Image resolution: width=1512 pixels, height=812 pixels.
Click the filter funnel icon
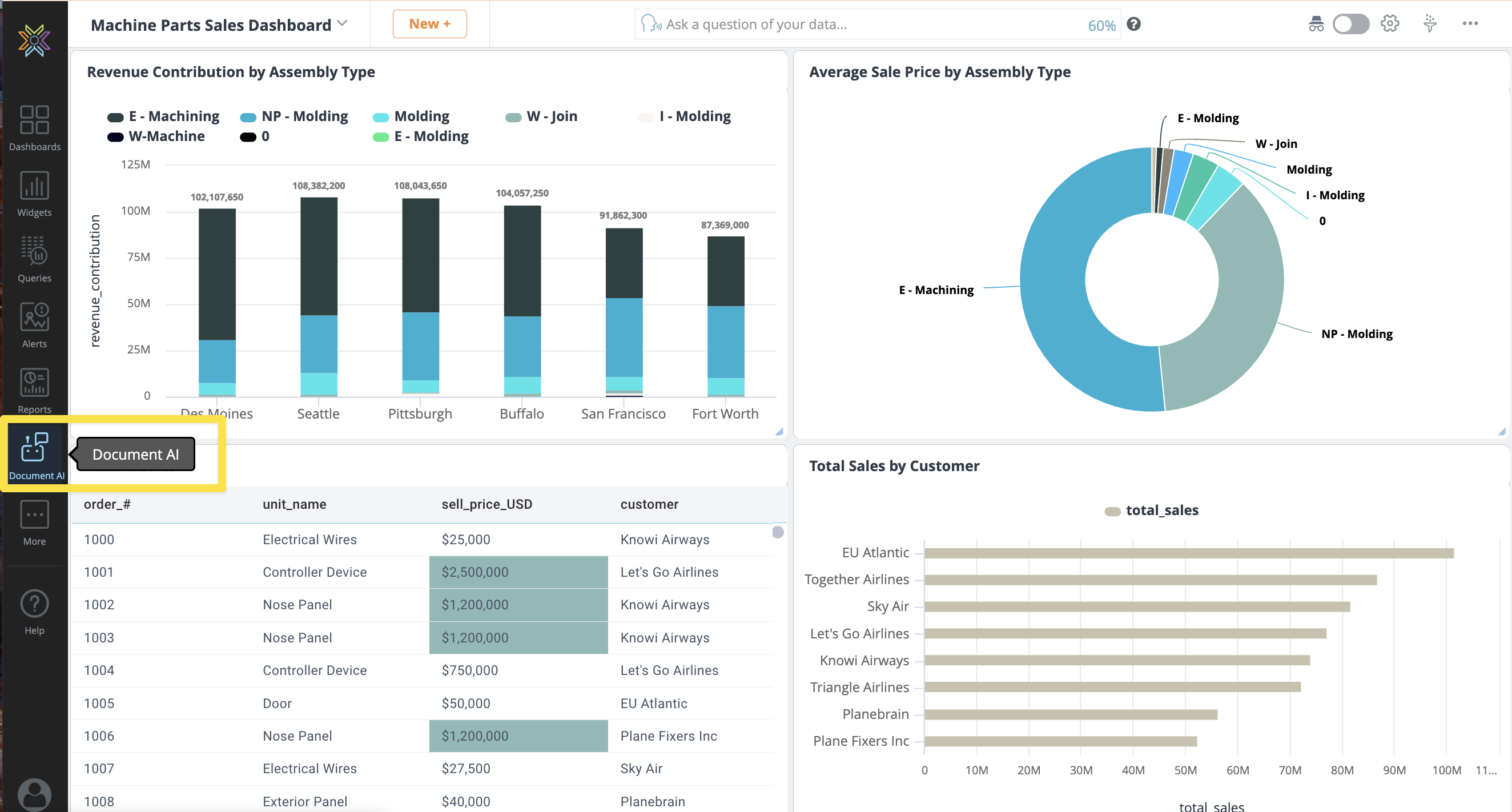pyautogui.click(x=1430, y=24)
